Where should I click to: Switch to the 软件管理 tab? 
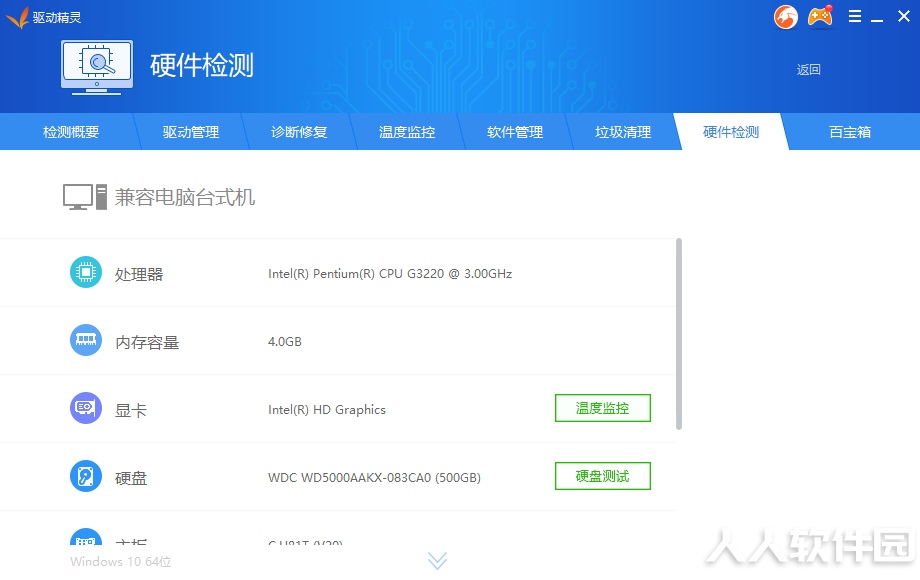click(515, 132)
